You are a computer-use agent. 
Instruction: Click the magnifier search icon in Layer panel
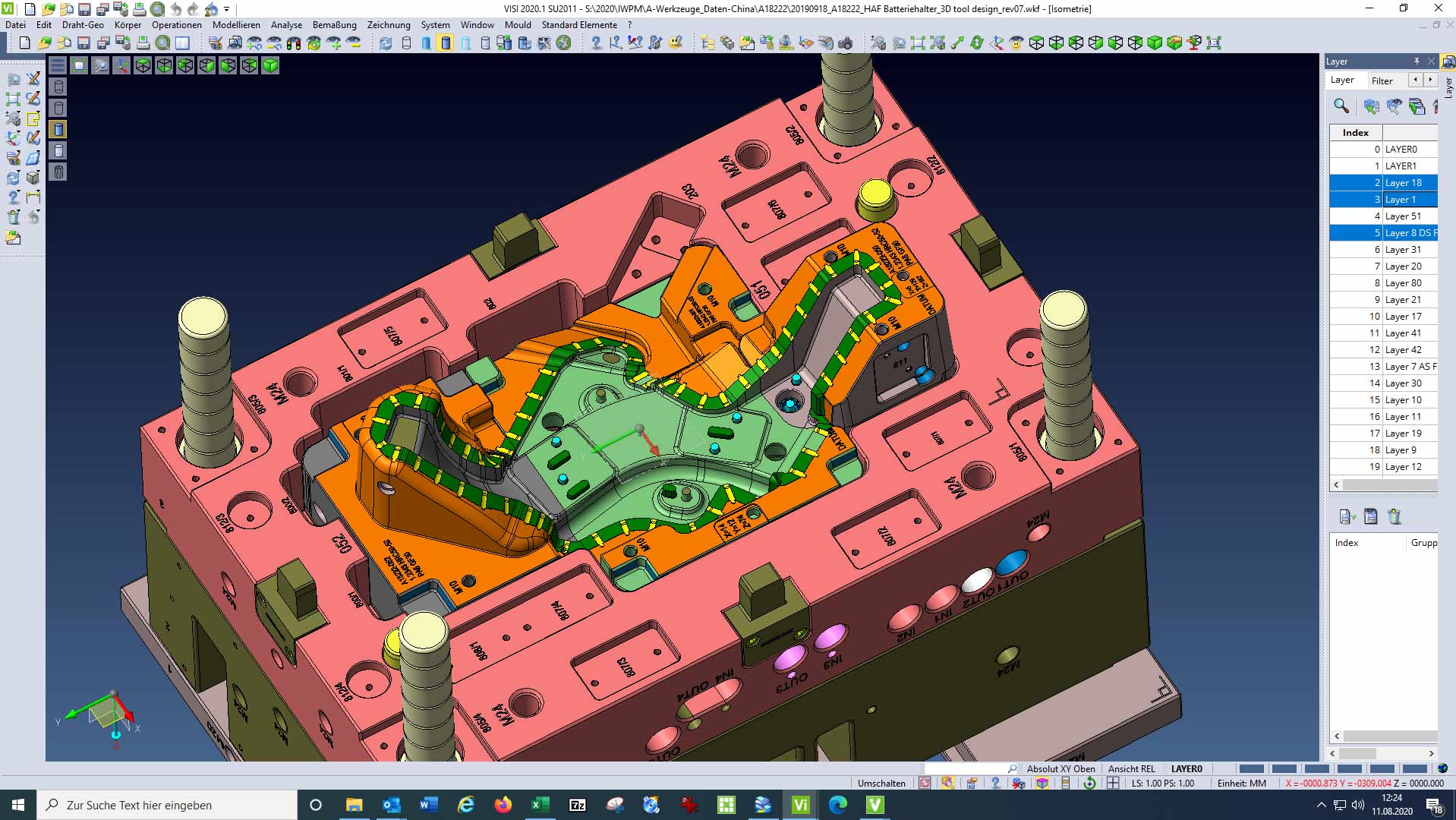click(x=1341, y=106)
